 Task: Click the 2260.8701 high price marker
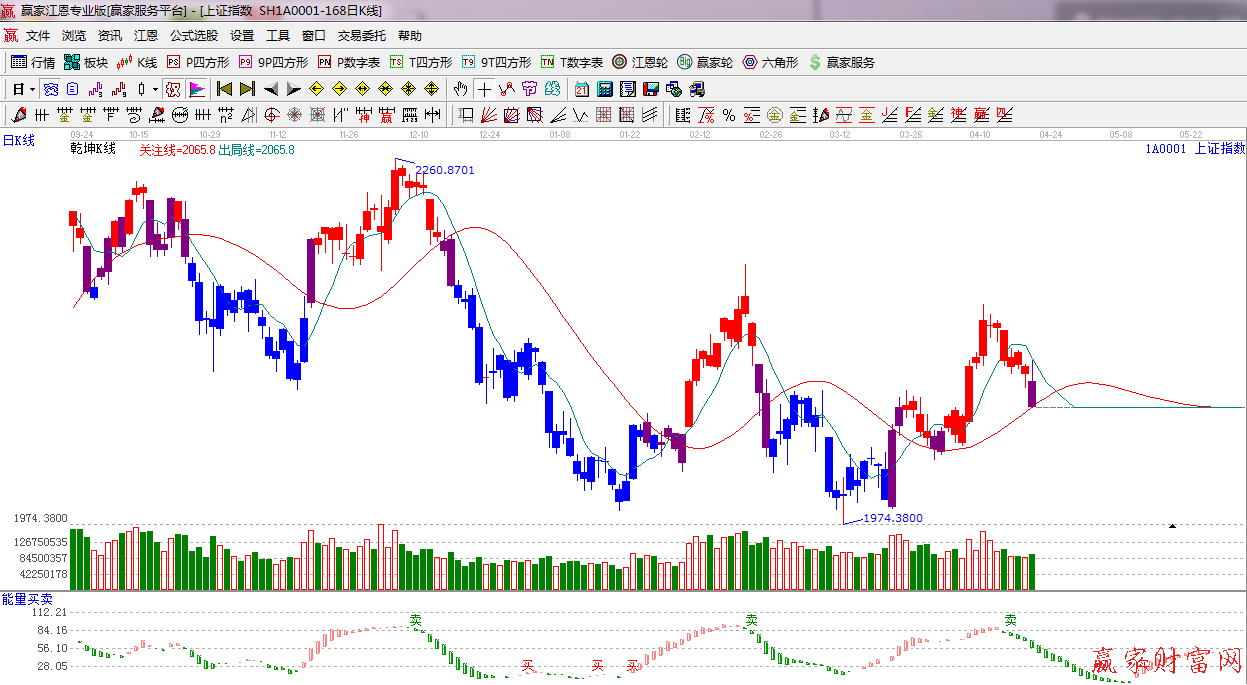[445, 170]
